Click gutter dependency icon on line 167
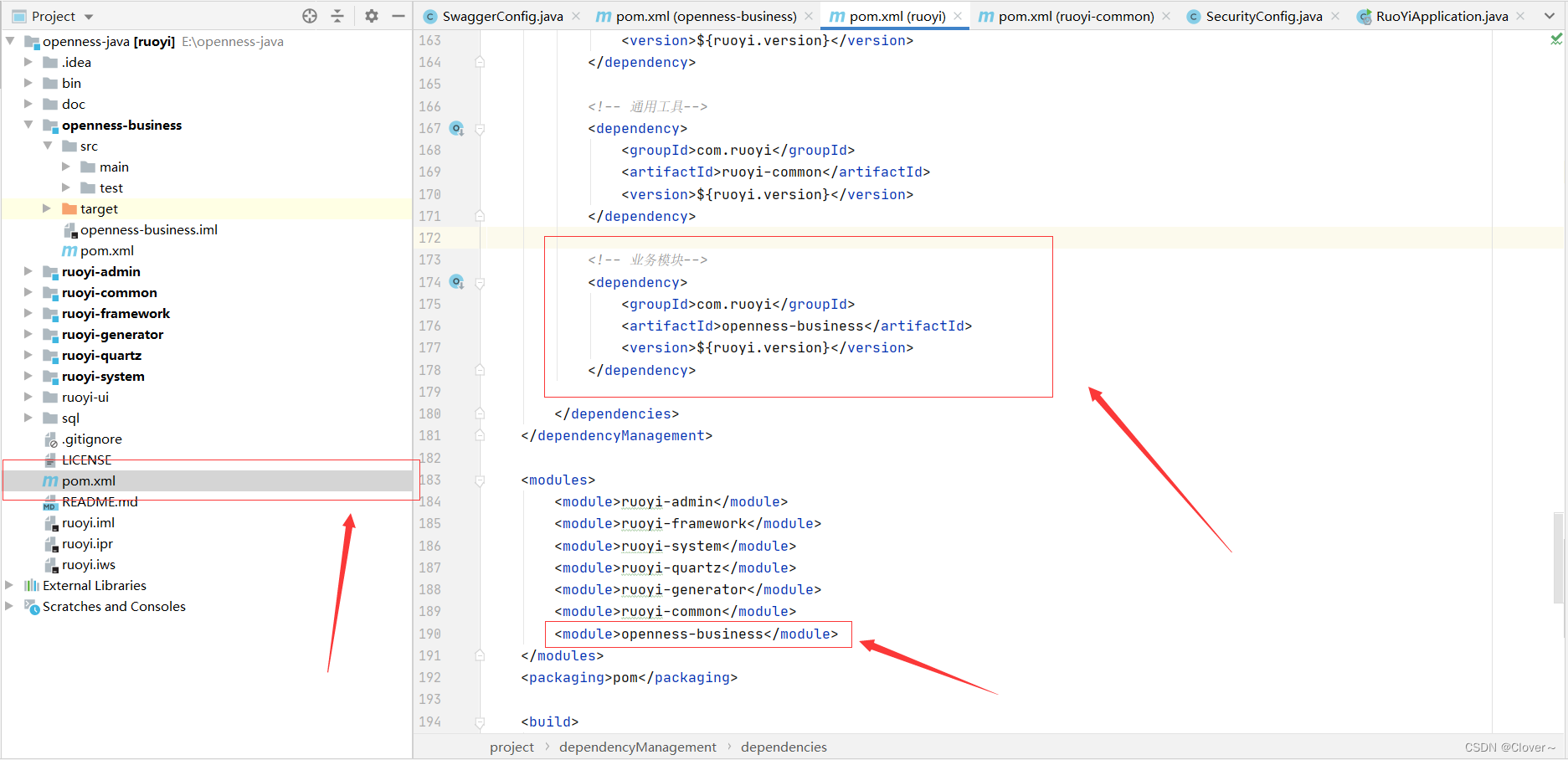The width and height of the screenshot is (1568, 760). pyautogui.click(x=456, y=128)
